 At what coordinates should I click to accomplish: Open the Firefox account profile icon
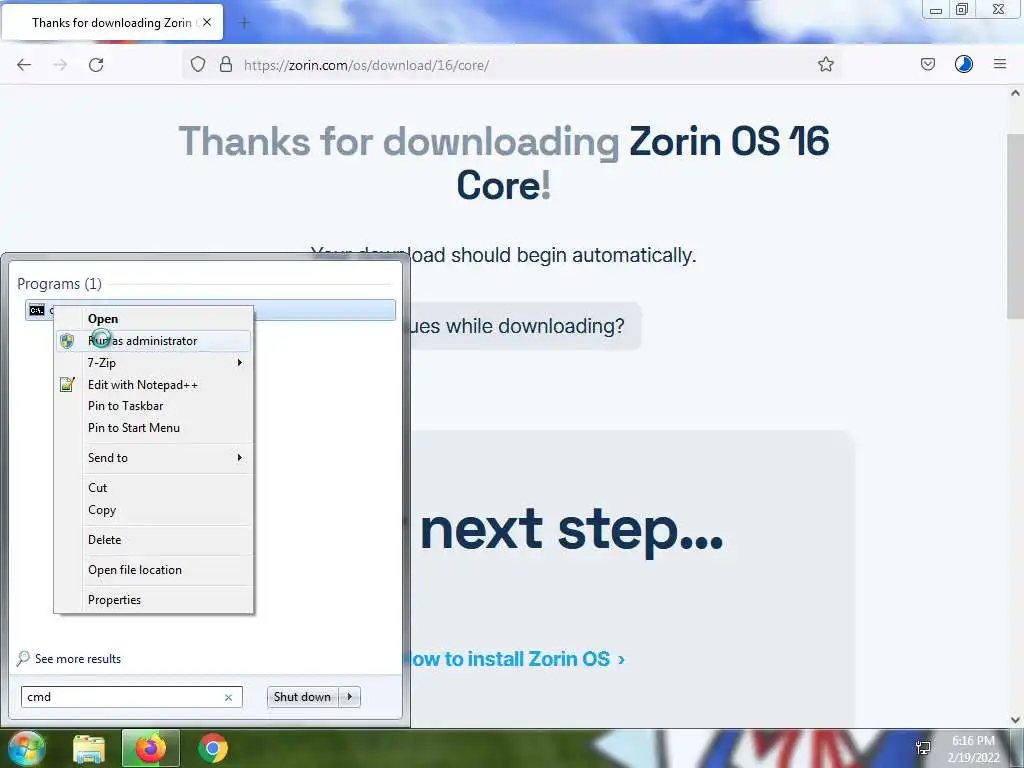[x=963, y=64]
